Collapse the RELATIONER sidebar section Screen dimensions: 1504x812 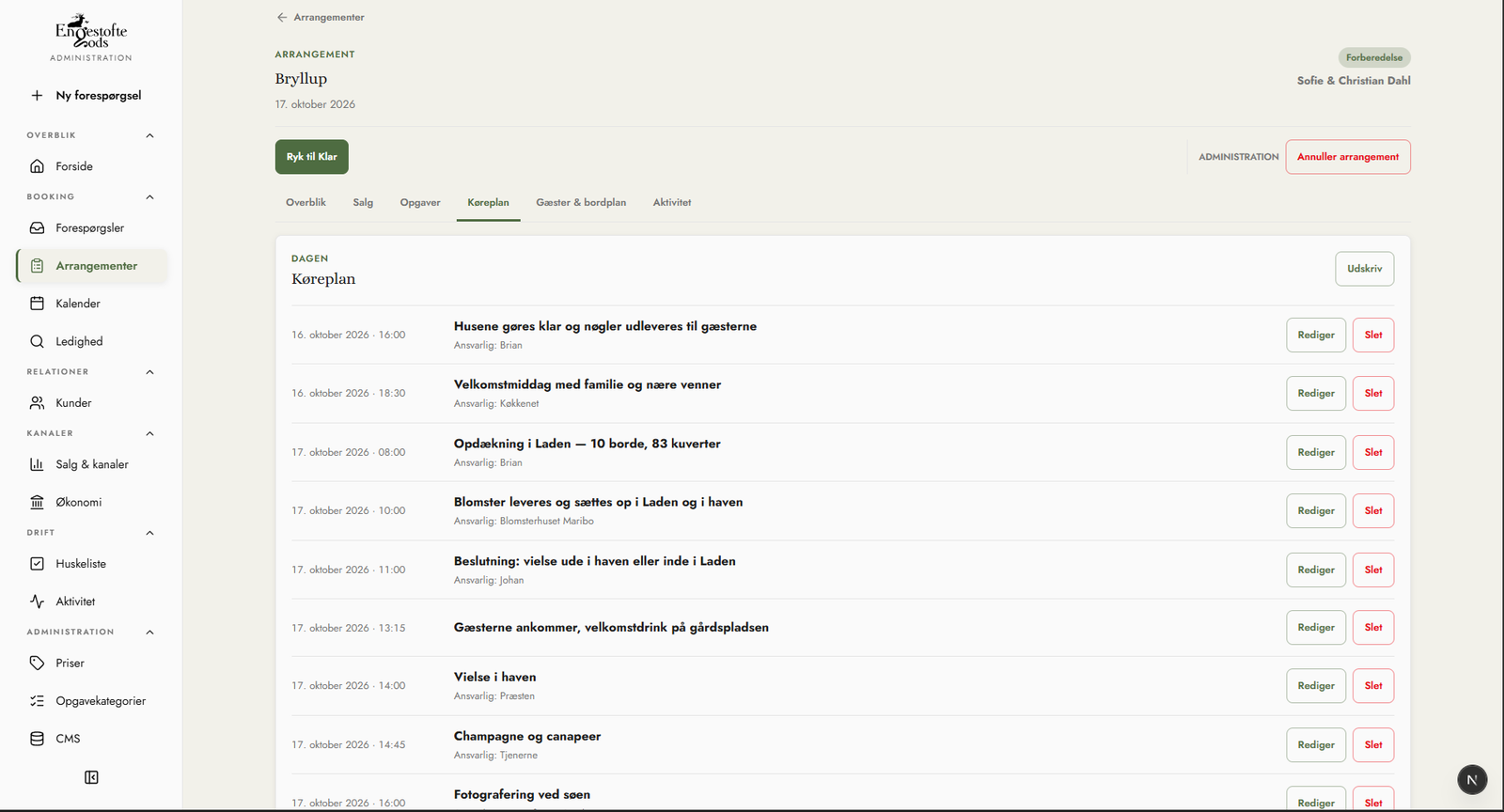149,371
